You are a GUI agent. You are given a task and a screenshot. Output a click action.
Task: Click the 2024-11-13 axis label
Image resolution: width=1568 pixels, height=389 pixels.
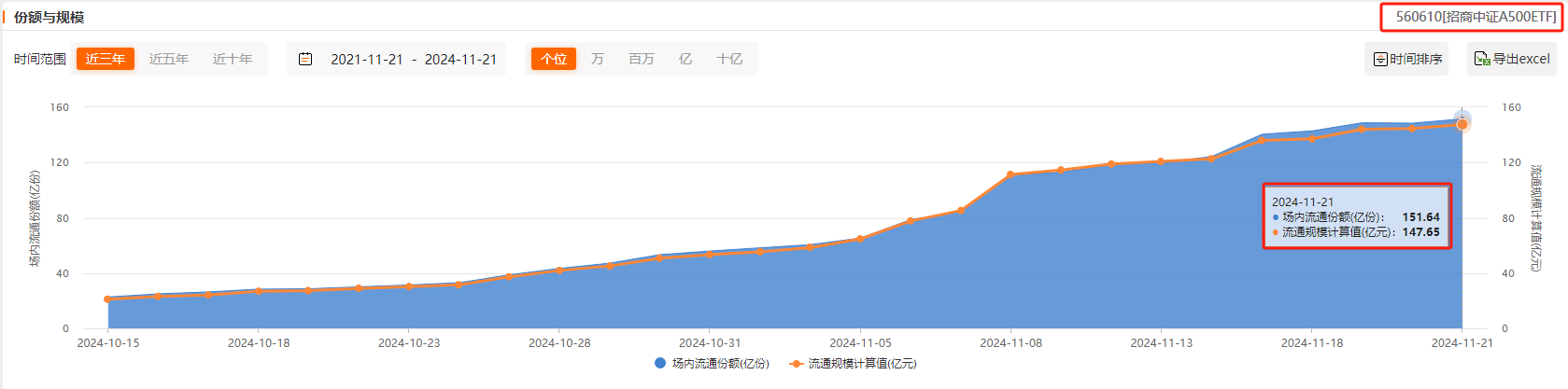[1161, 343]
